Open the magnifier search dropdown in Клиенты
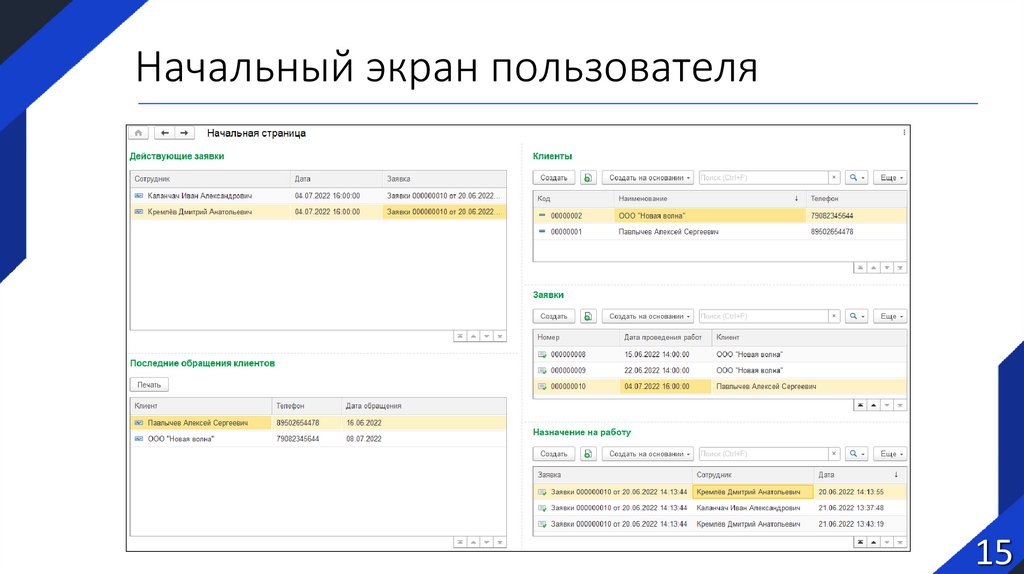 pyautogui.click(x=857, y=177)
